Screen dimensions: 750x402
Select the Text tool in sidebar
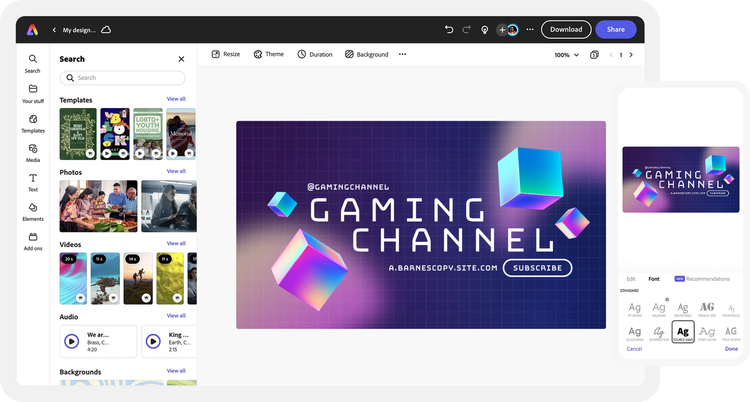[x=33, y=181]
